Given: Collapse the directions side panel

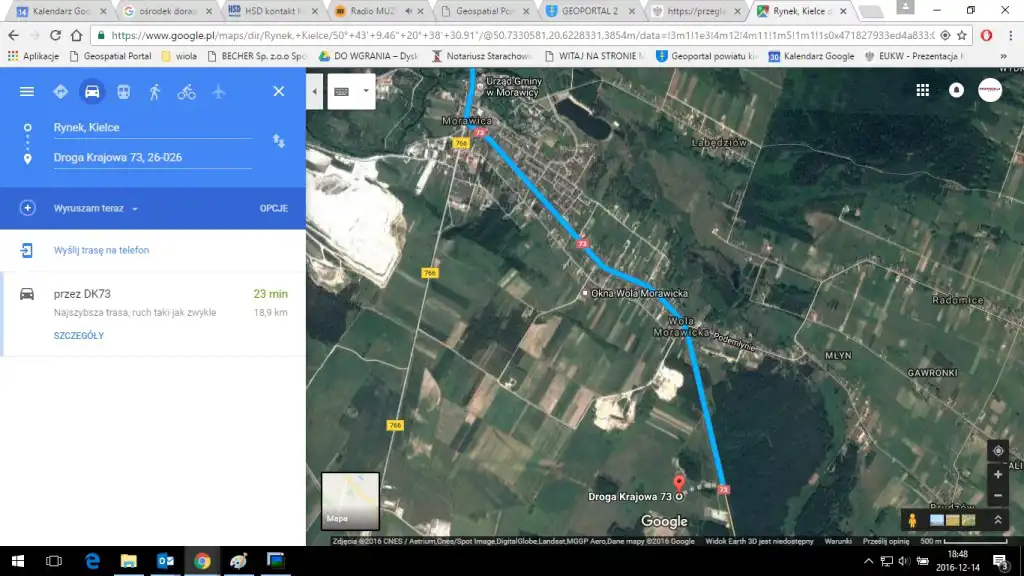Looking at the screenshot, I should (315, 91).
